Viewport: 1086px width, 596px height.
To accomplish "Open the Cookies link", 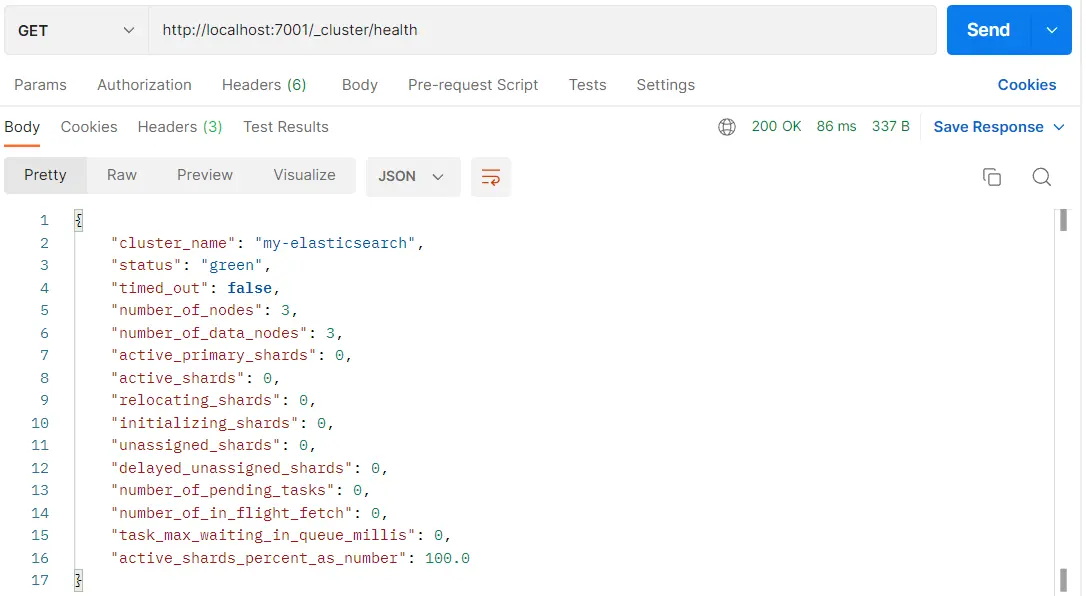I will tap(1026, 85).
